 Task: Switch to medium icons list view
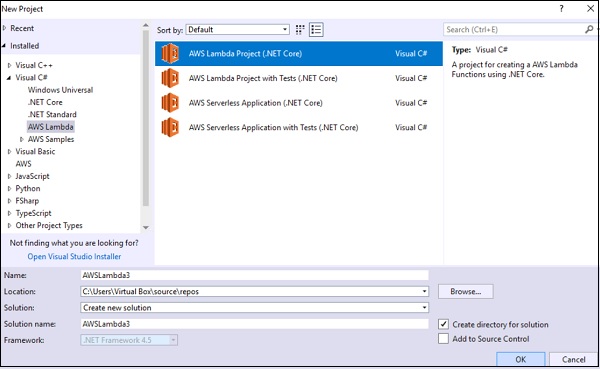tap(316, 29)
